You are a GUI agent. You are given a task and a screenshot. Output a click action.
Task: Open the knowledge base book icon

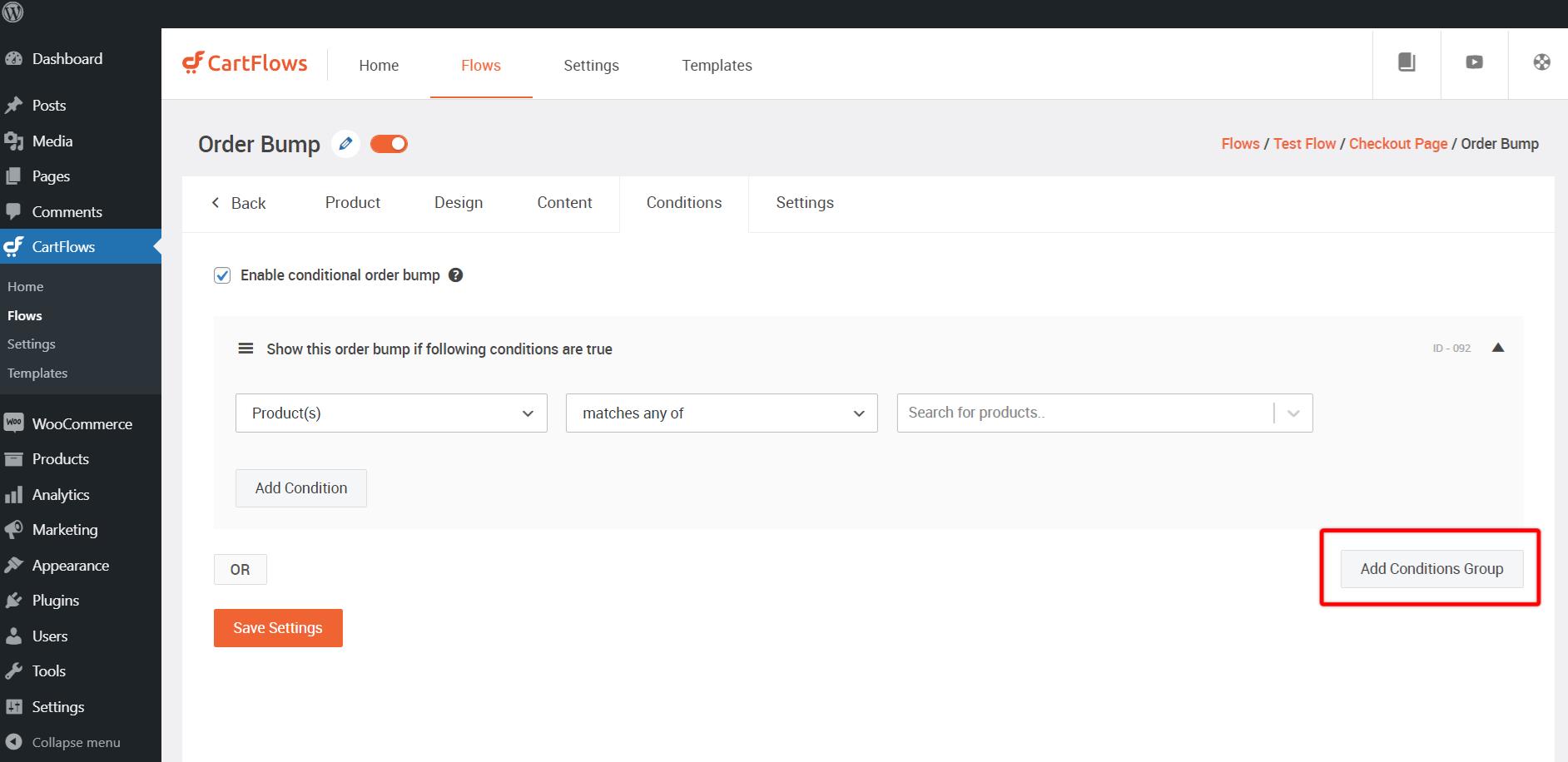pyautogui.click(x=1407, y=62)
